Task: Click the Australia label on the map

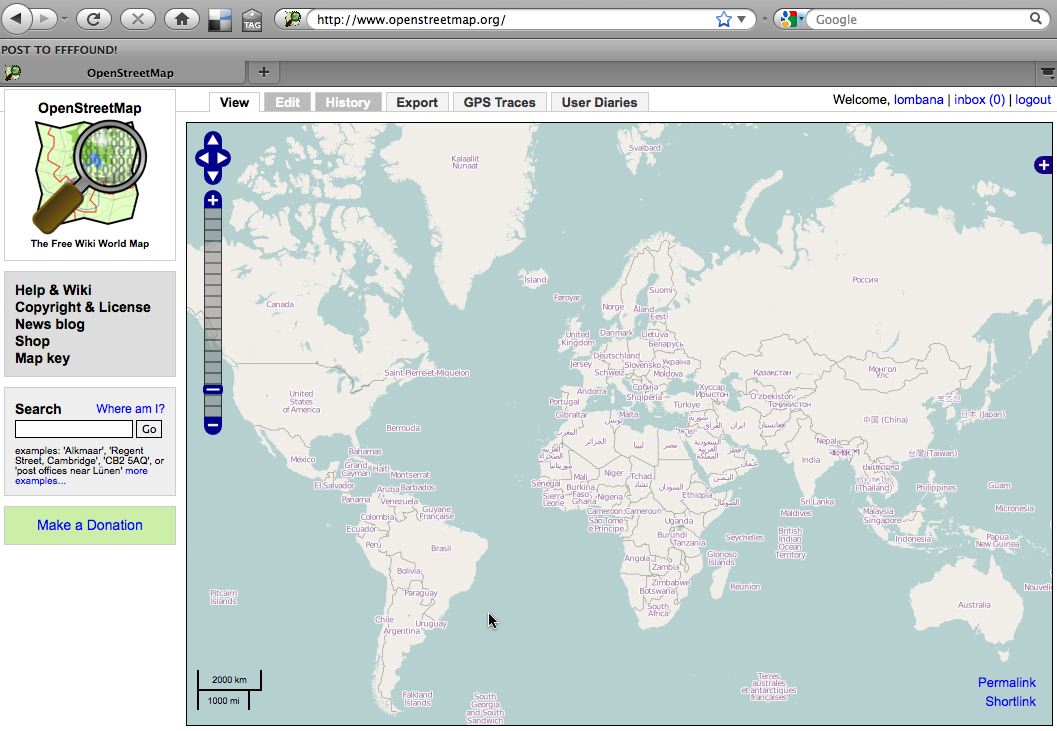Action: tap(974, 605)
